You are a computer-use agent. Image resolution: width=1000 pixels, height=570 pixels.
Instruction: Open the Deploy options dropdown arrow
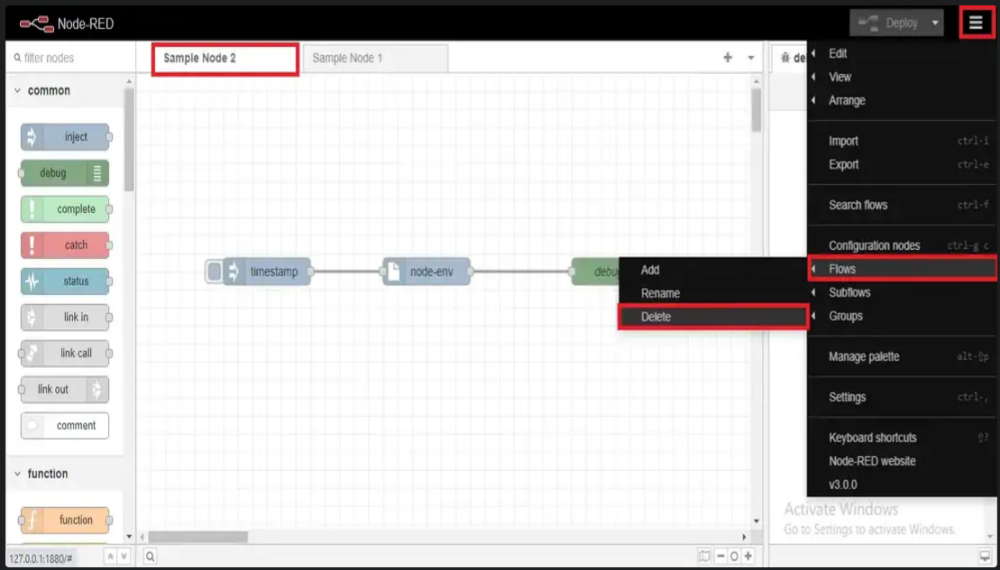(935, 23)
